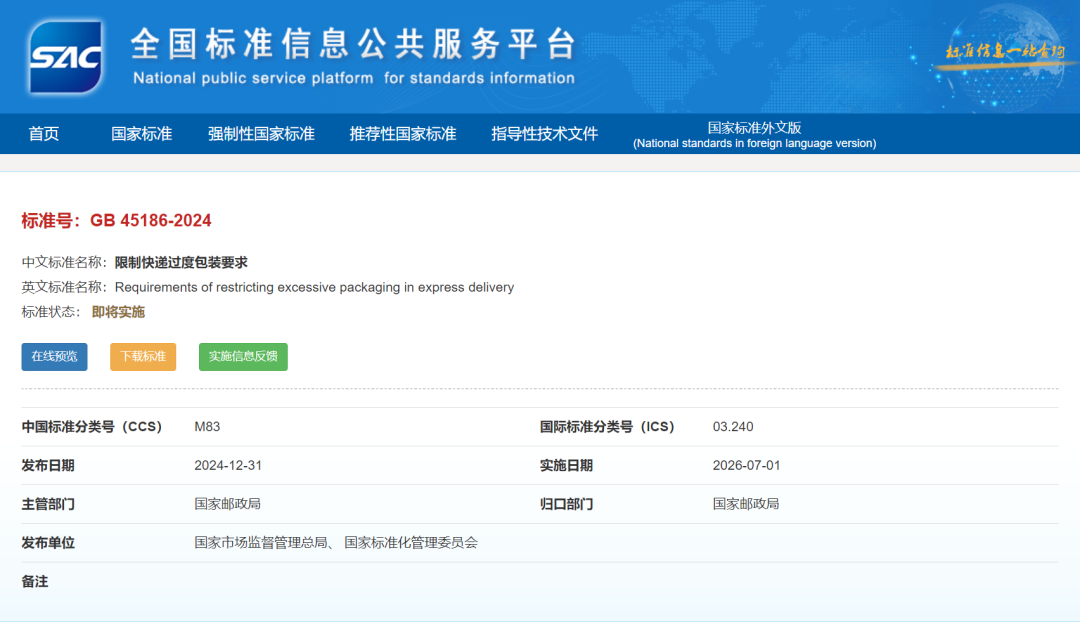Click the 发布日期 label
Viewport: 1080px width, 622px height.
coord(48,466)
